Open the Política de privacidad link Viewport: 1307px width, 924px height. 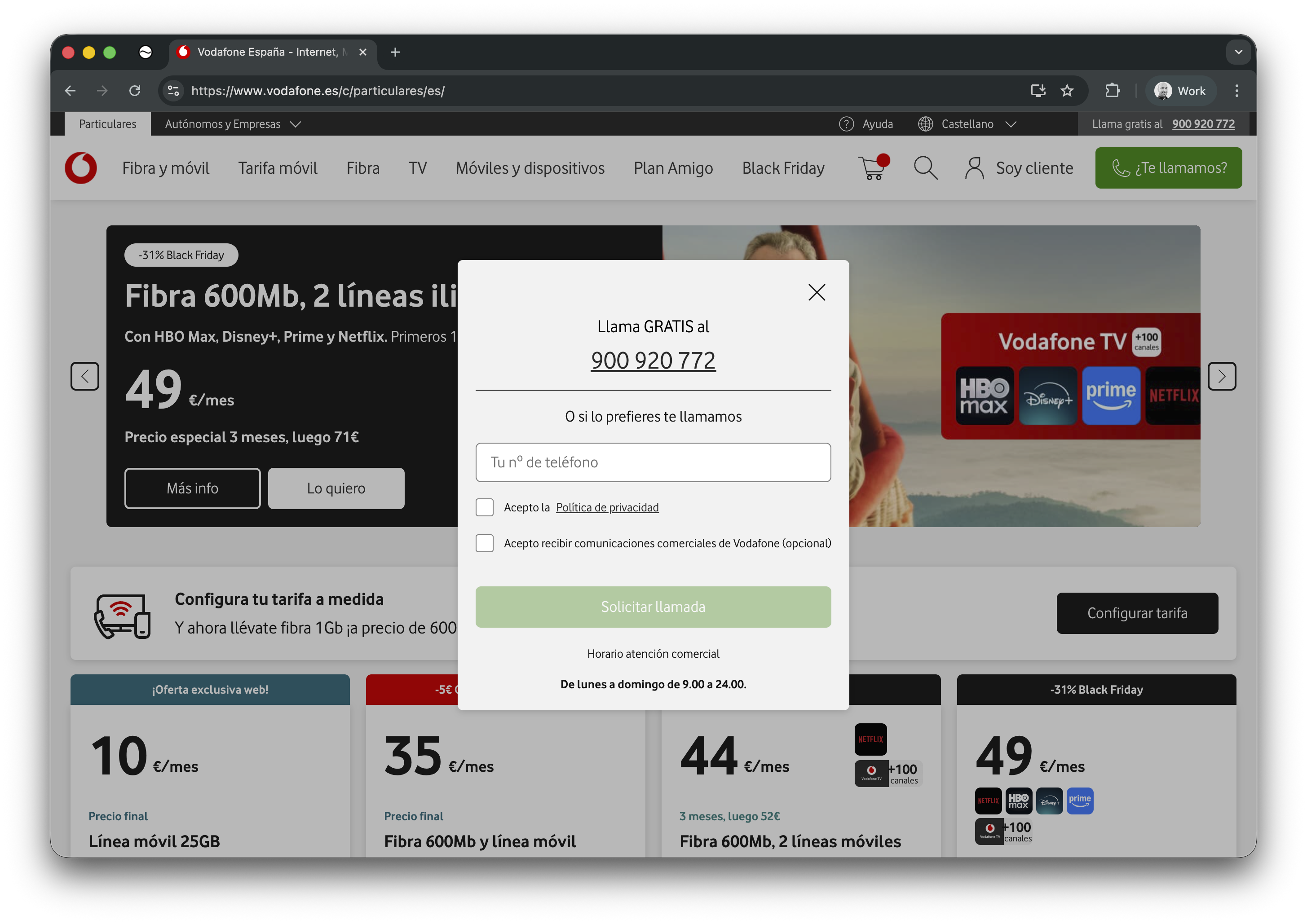point(607,507)
